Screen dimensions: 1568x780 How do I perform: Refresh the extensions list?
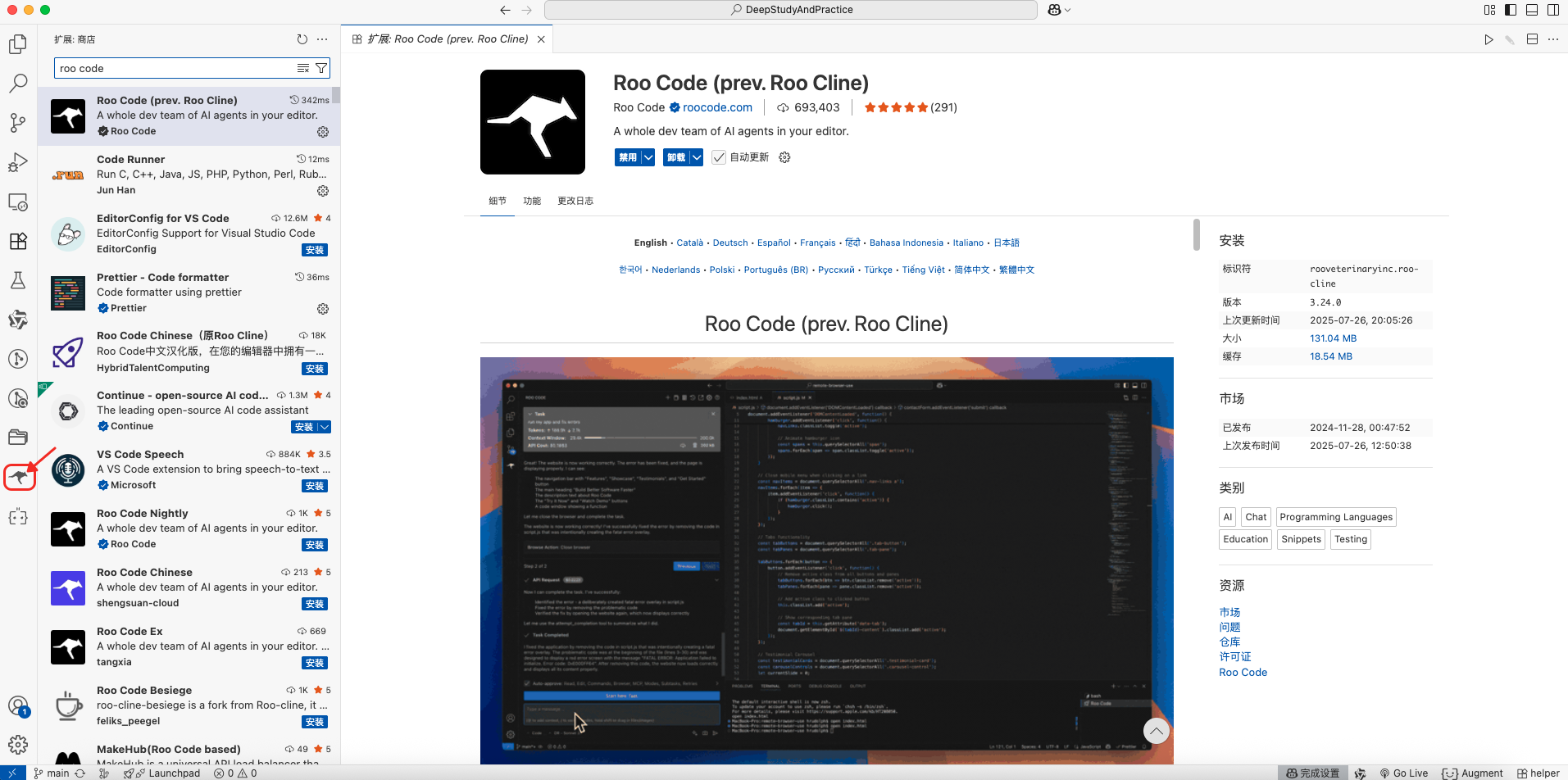coord(302,39)
